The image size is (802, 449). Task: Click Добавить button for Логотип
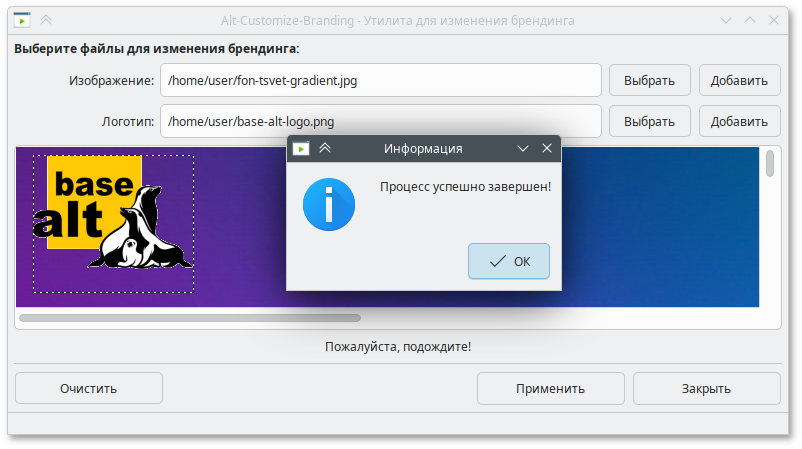coord(740,121)
